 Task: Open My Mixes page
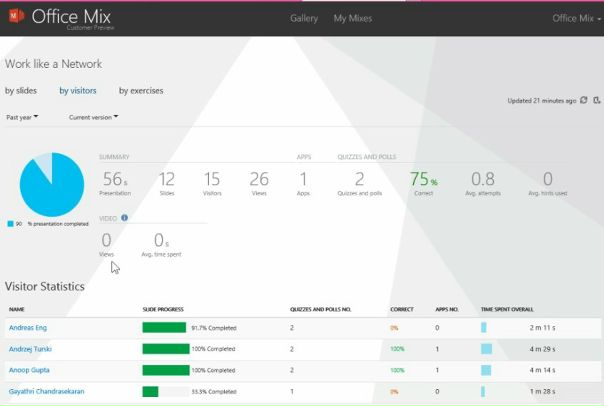click(x=353, y=18)
